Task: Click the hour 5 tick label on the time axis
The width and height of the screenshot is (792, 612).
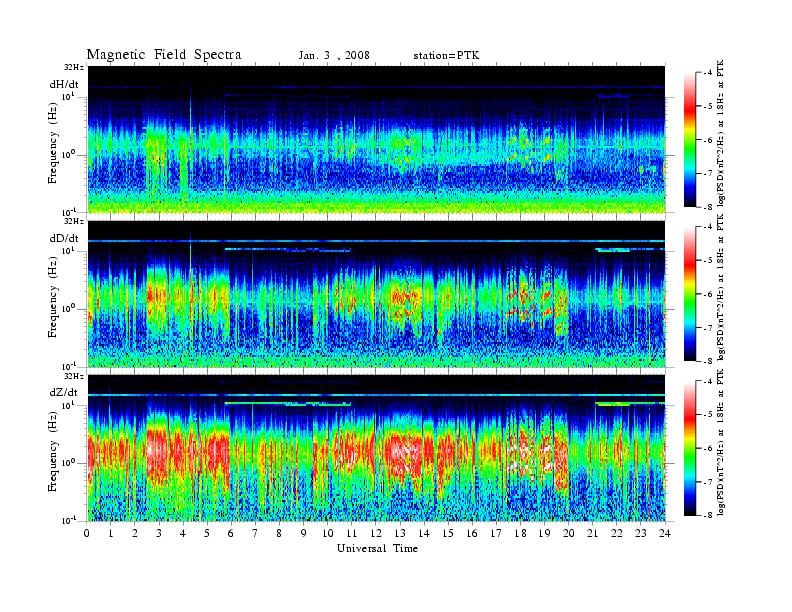Action: 207,533
